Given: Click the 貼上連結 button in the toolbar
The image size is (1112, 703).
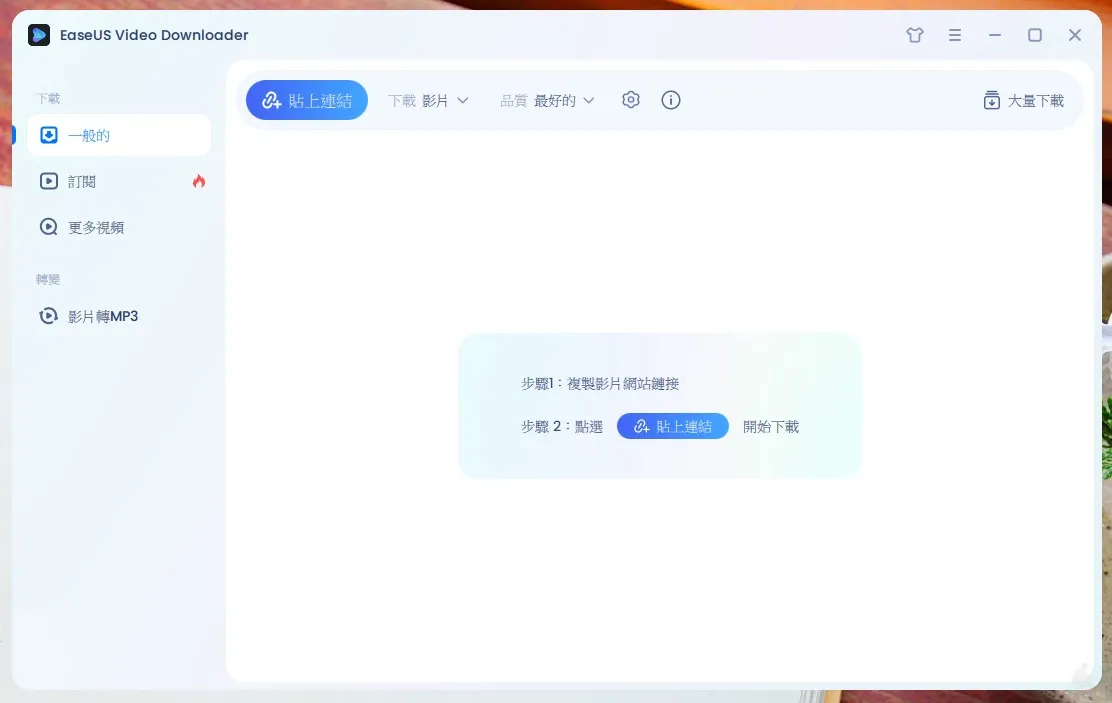Looking at the screenshot, I should coord(306,100).
